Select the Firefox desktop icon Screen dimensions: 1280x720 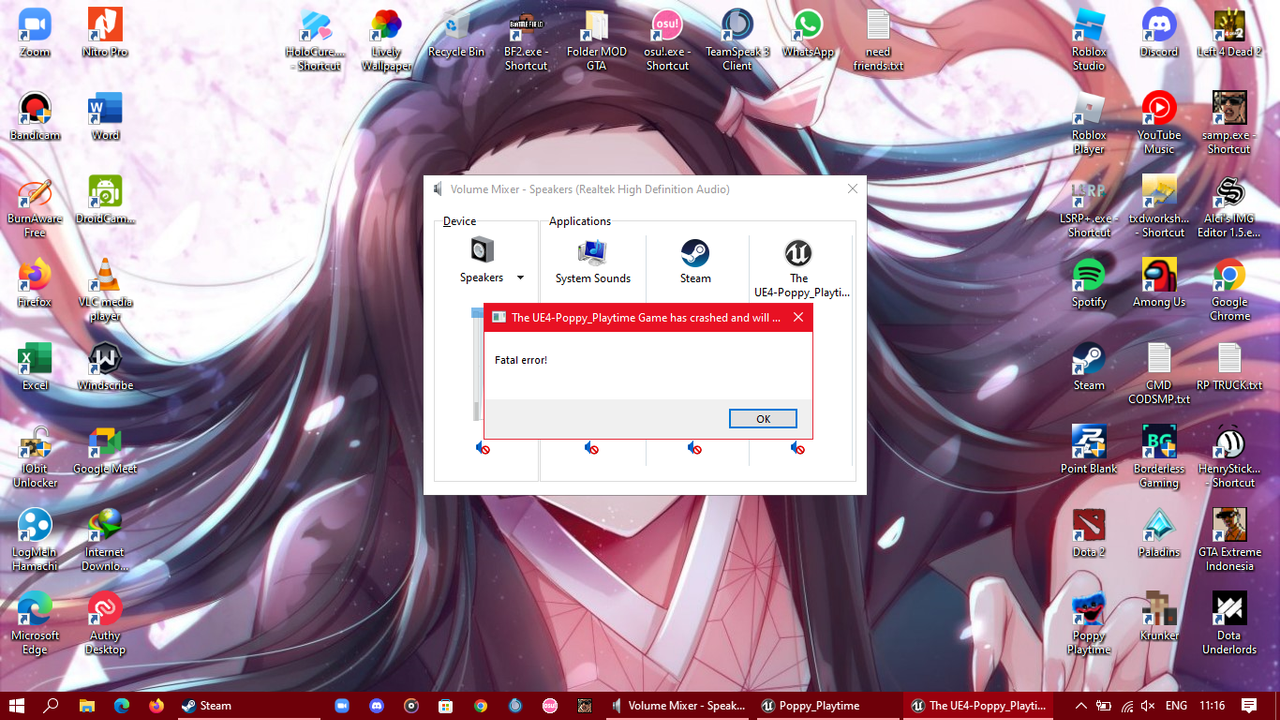[x=35, y=283]
